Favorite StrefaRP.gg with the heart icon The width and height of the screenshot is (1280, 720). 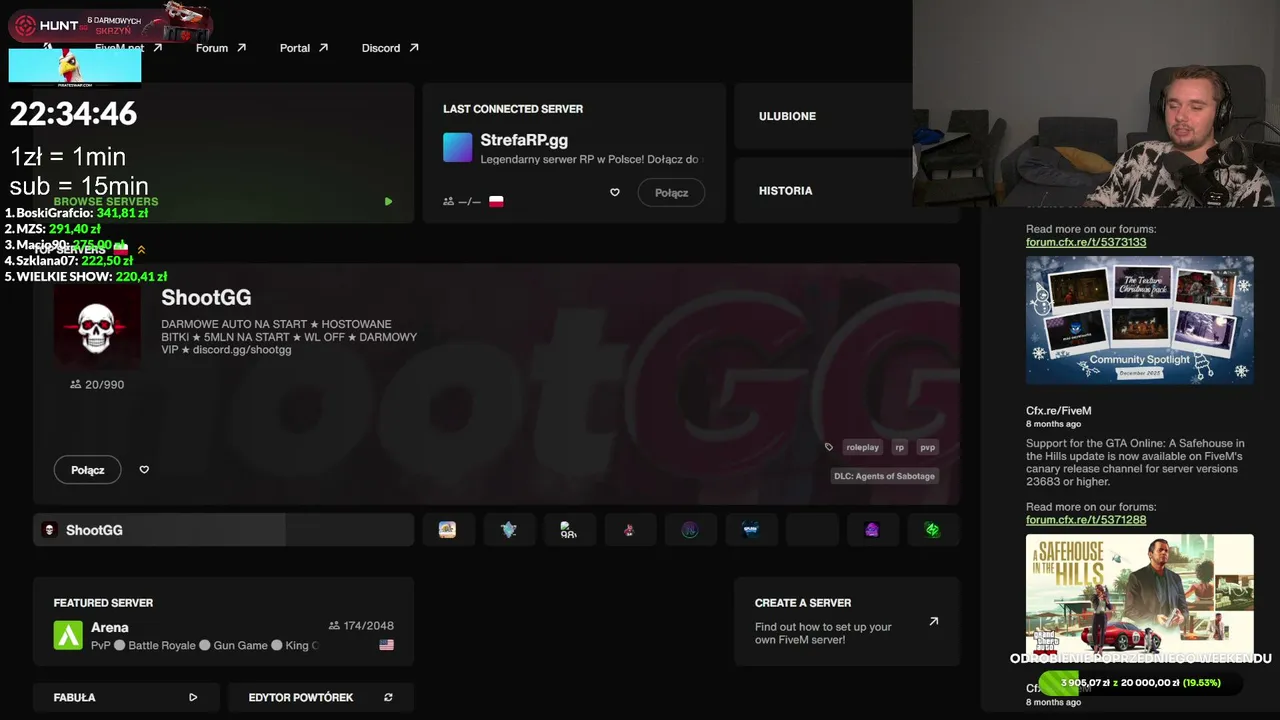pyautogui.click(x=615, y=192)
